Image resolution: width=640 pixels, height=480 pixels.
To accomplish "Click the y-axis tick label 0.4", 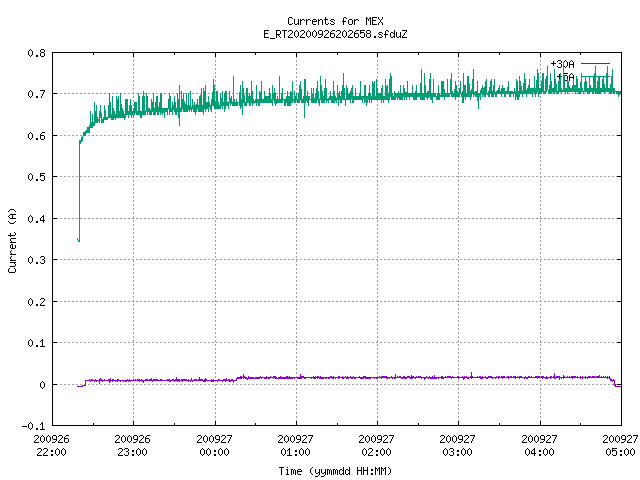I will point(36,219).
